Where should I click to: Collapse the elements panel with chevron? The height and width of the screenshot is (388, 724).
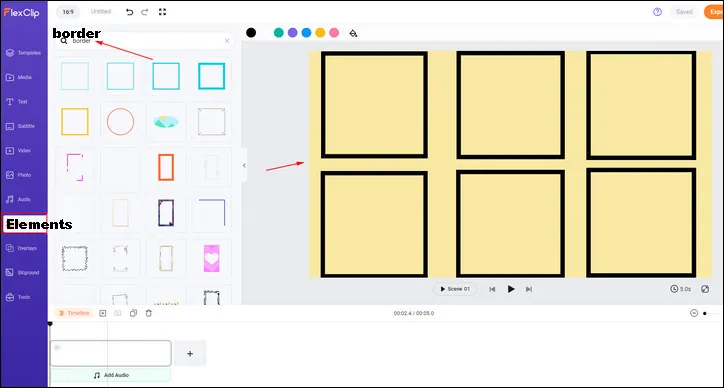pyautogui.click(x=244, y=165)
